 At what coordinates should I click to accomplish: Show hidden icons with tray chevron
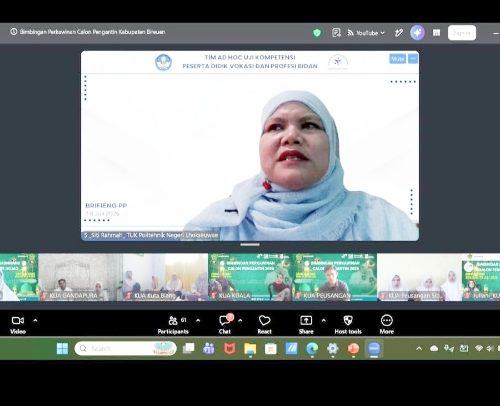click(419, 349)
